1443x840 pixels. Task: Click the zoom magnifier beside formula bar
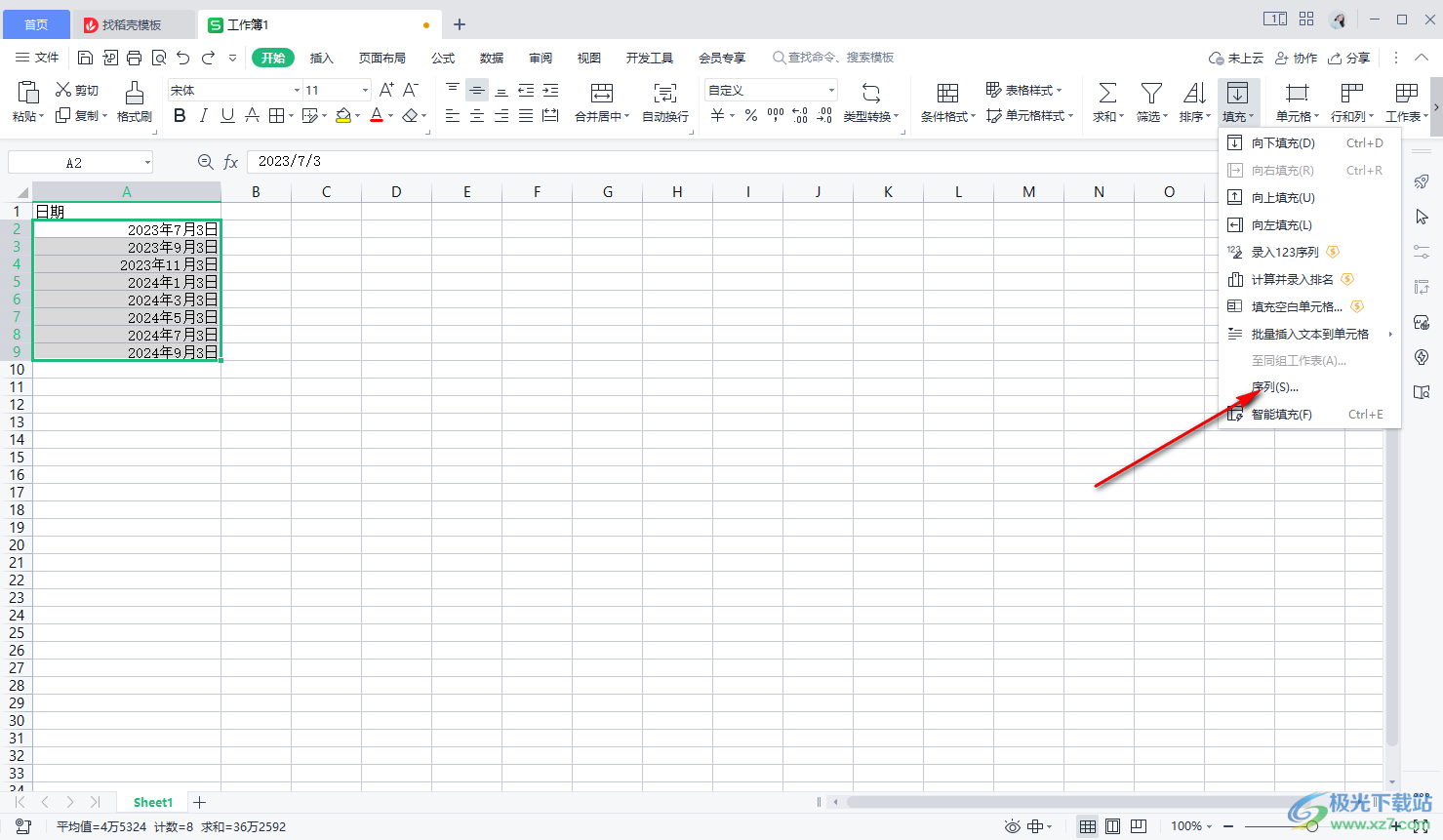[205, 162]
